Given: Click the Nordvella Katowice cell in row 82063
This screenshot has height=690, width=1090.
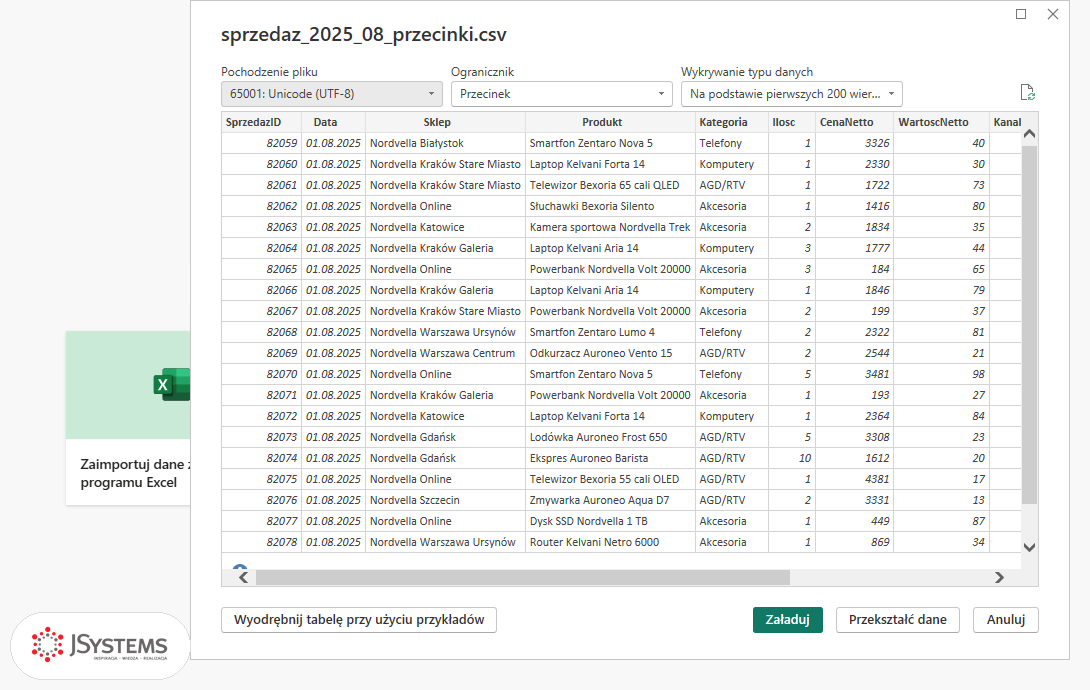Looking at the screenshot, I should click(x=446, y=227).
